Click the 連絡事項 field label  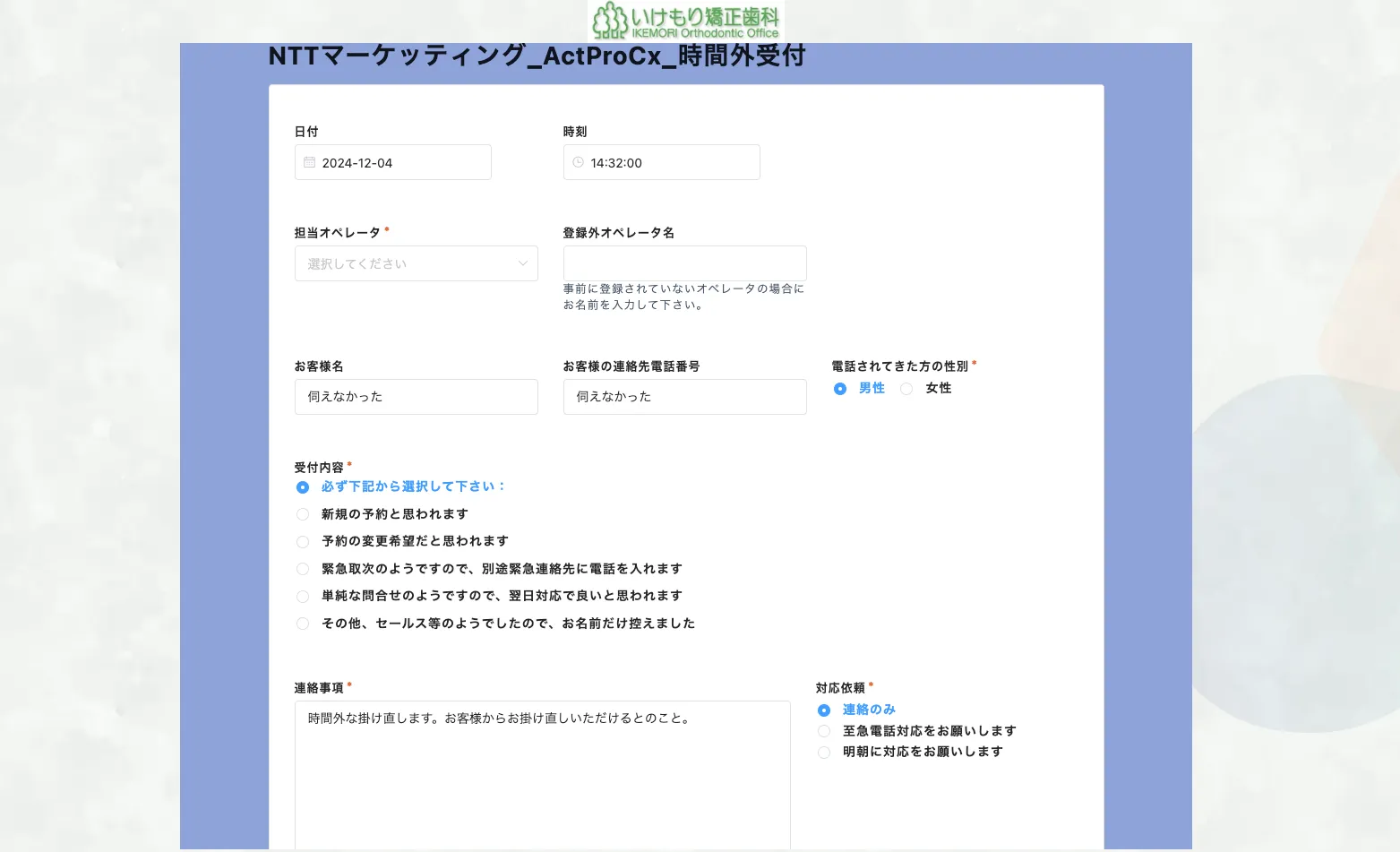(319, 688)
